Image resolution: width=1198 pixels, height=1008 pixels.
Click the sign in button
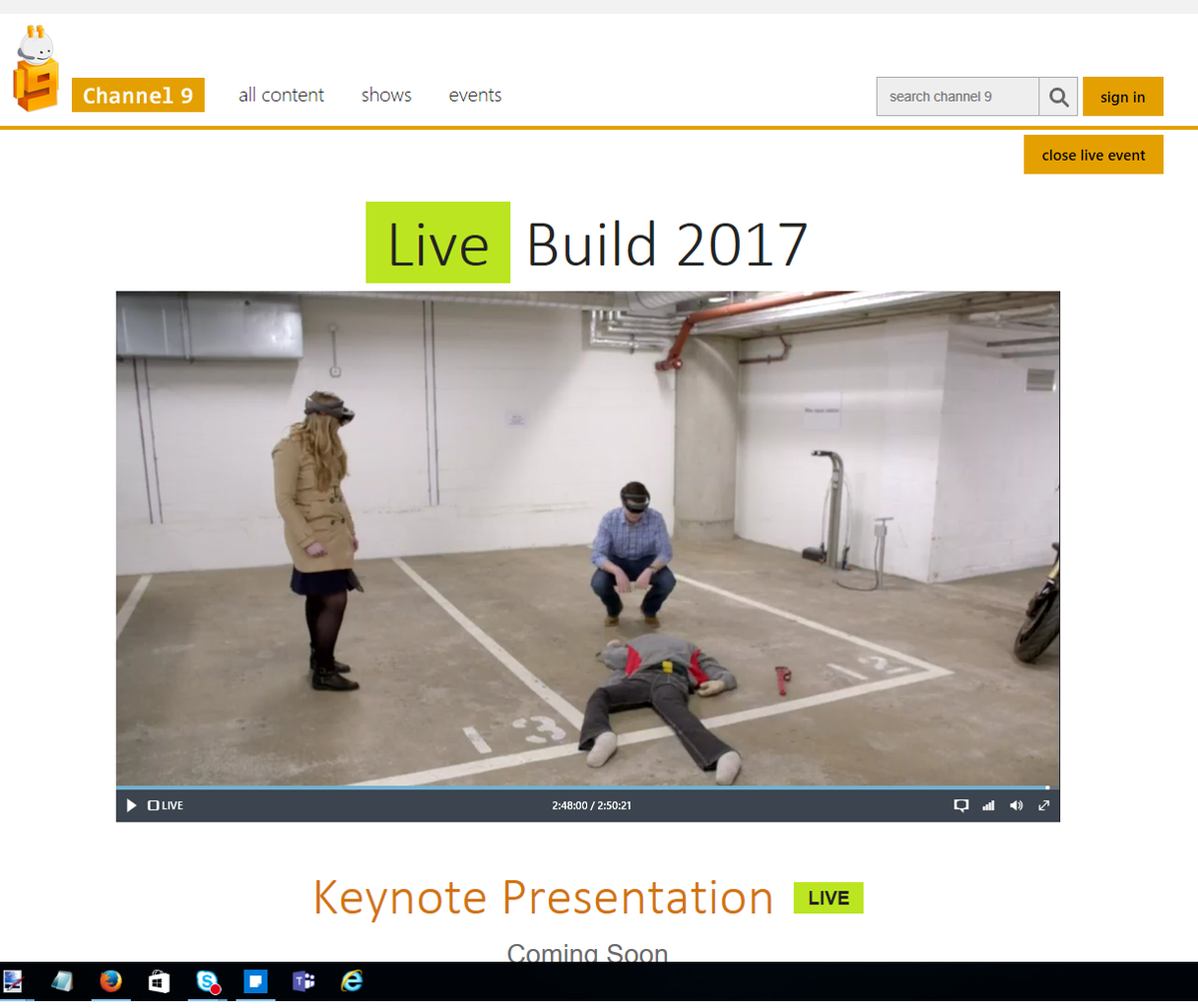point(1123,97)
